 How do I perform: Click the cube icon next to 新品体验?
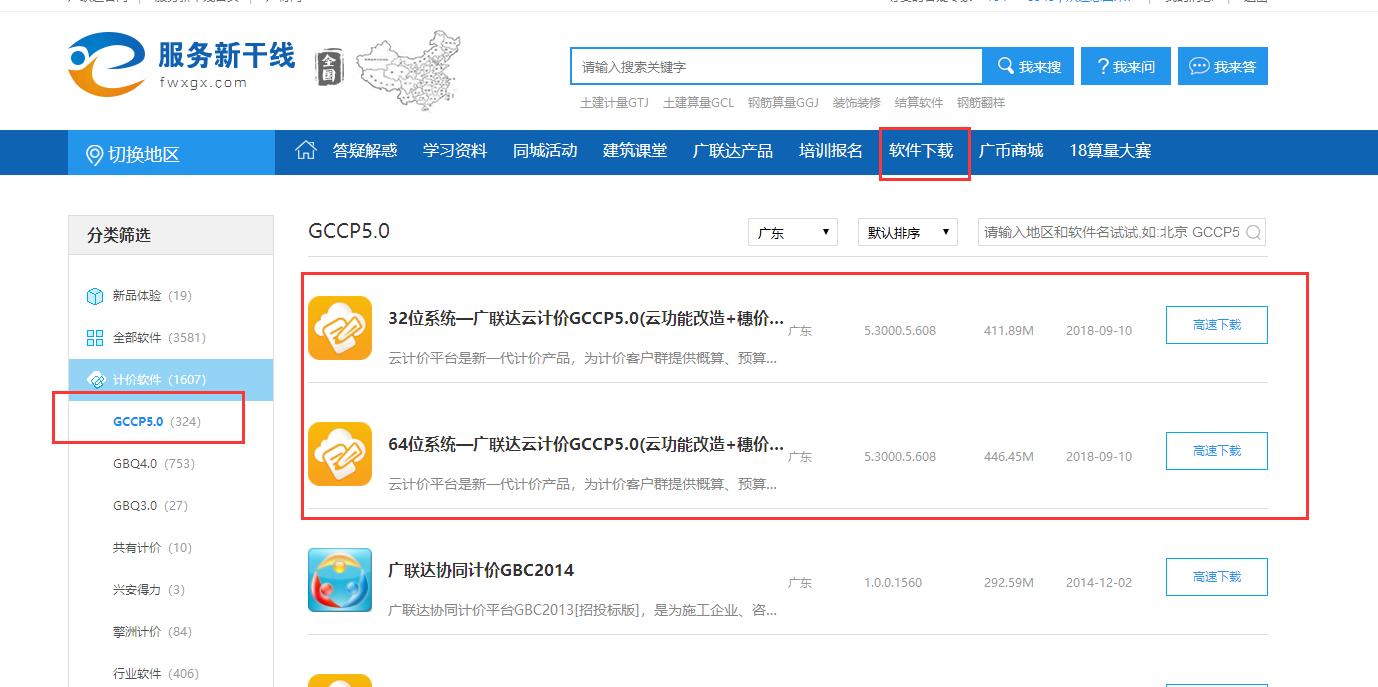(x=95, y=296)
